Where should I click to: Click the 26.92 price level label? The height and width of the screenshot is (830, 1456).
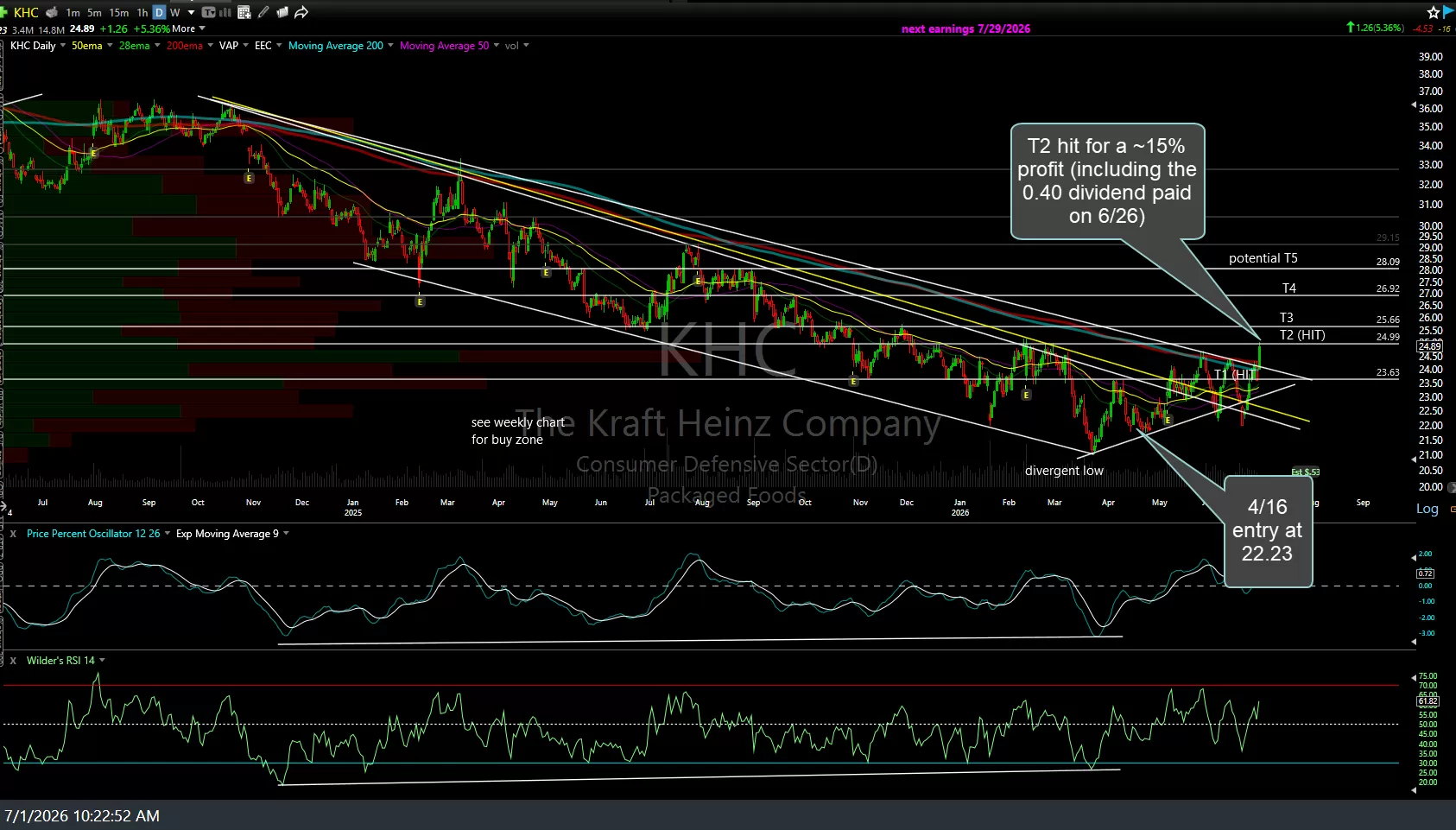point(1388,289)
